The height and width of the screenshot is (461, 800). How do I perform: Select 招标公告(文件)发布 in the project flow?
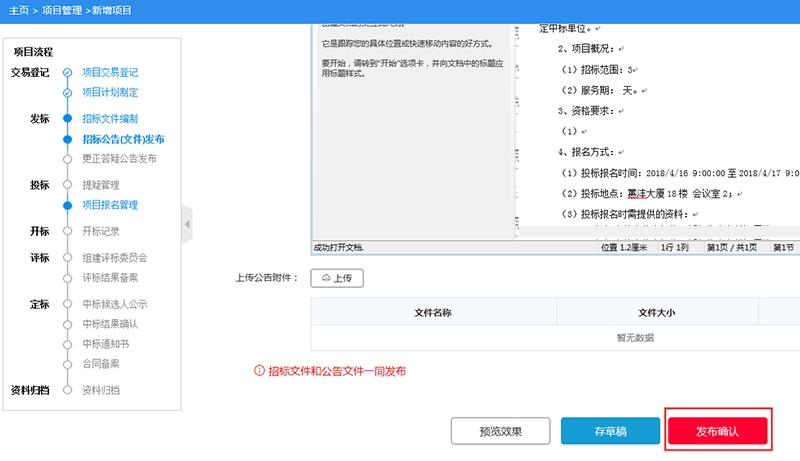(x=123, y=139)
